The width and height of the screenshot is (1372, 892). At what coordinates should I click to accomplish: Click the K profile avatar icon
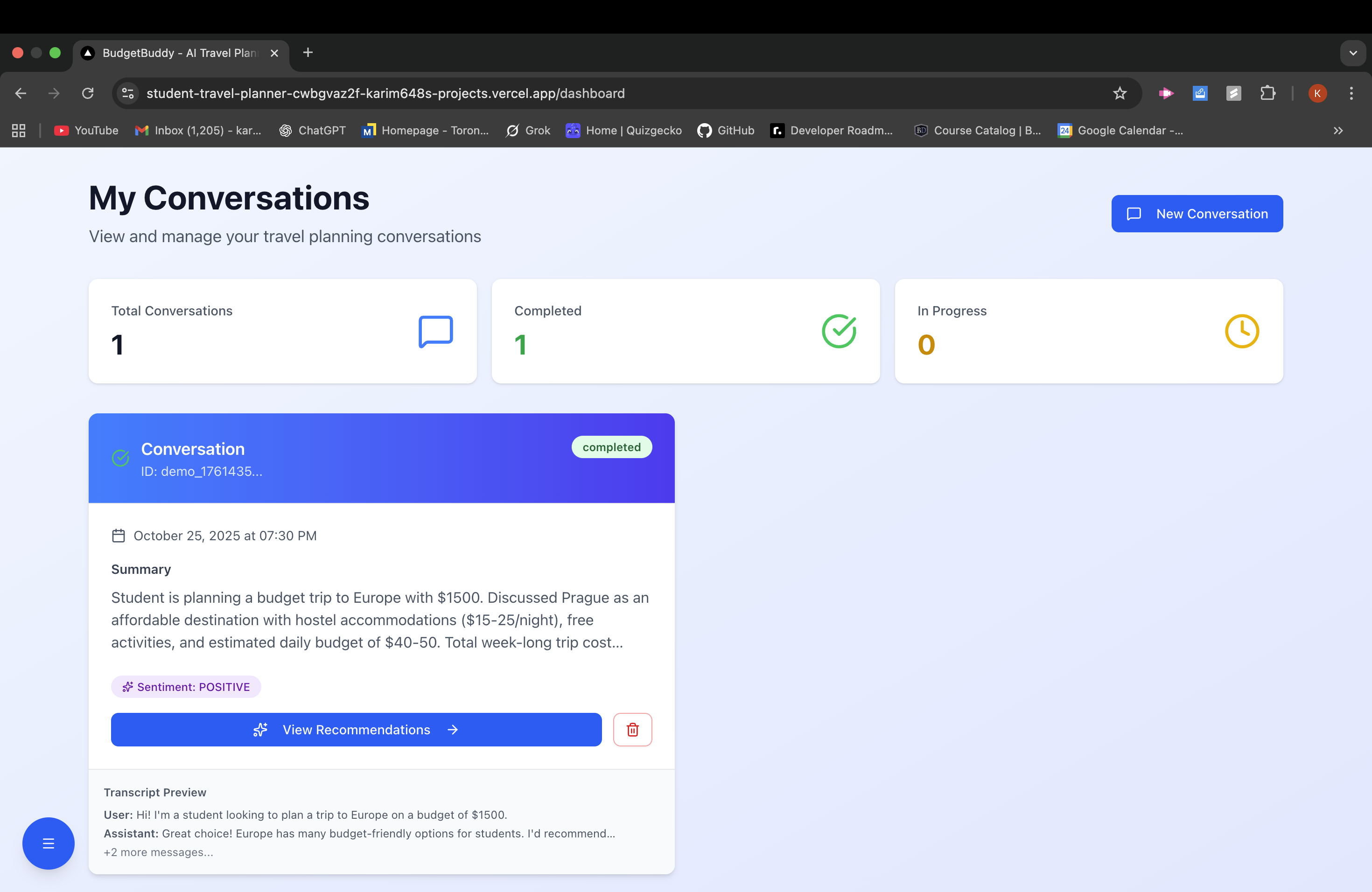pyautogui.click(x=1317, y=93)
